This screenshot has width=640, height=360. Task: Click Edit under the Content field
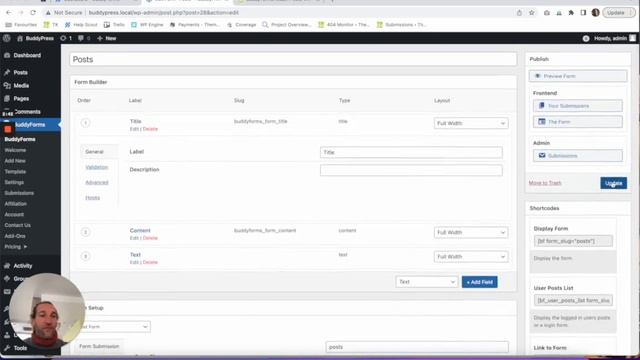click(x=134, y=238)
